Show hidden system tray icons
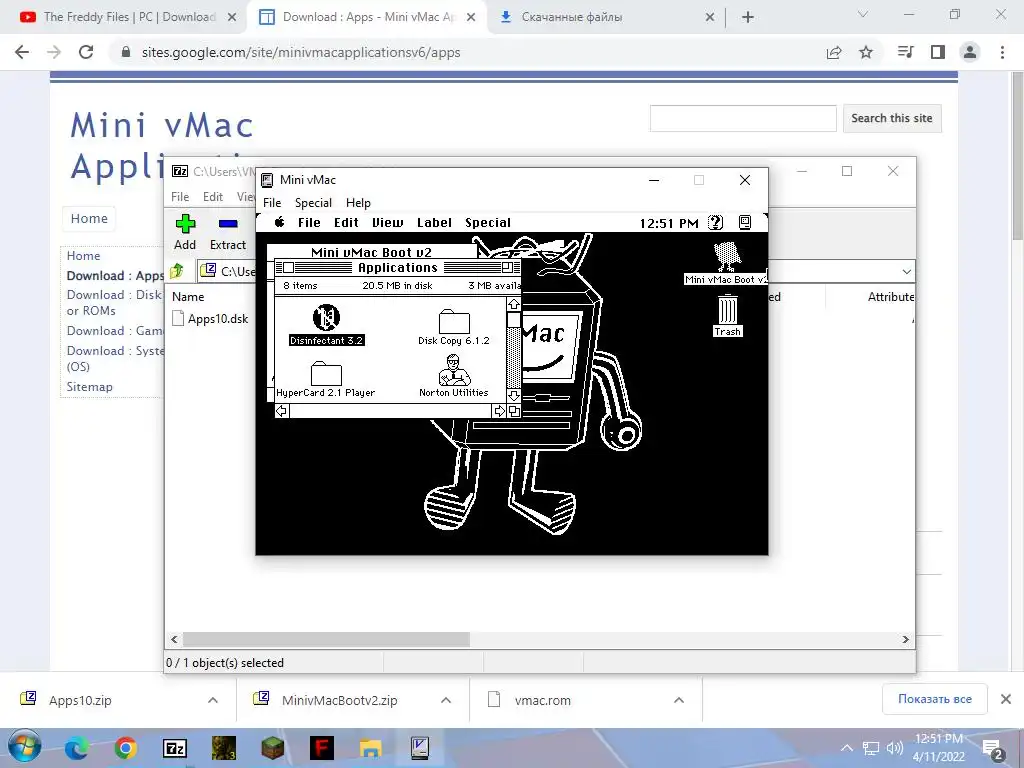This screenshot has height=768, width=1024. pyautogui.click(x=846, y=748)
